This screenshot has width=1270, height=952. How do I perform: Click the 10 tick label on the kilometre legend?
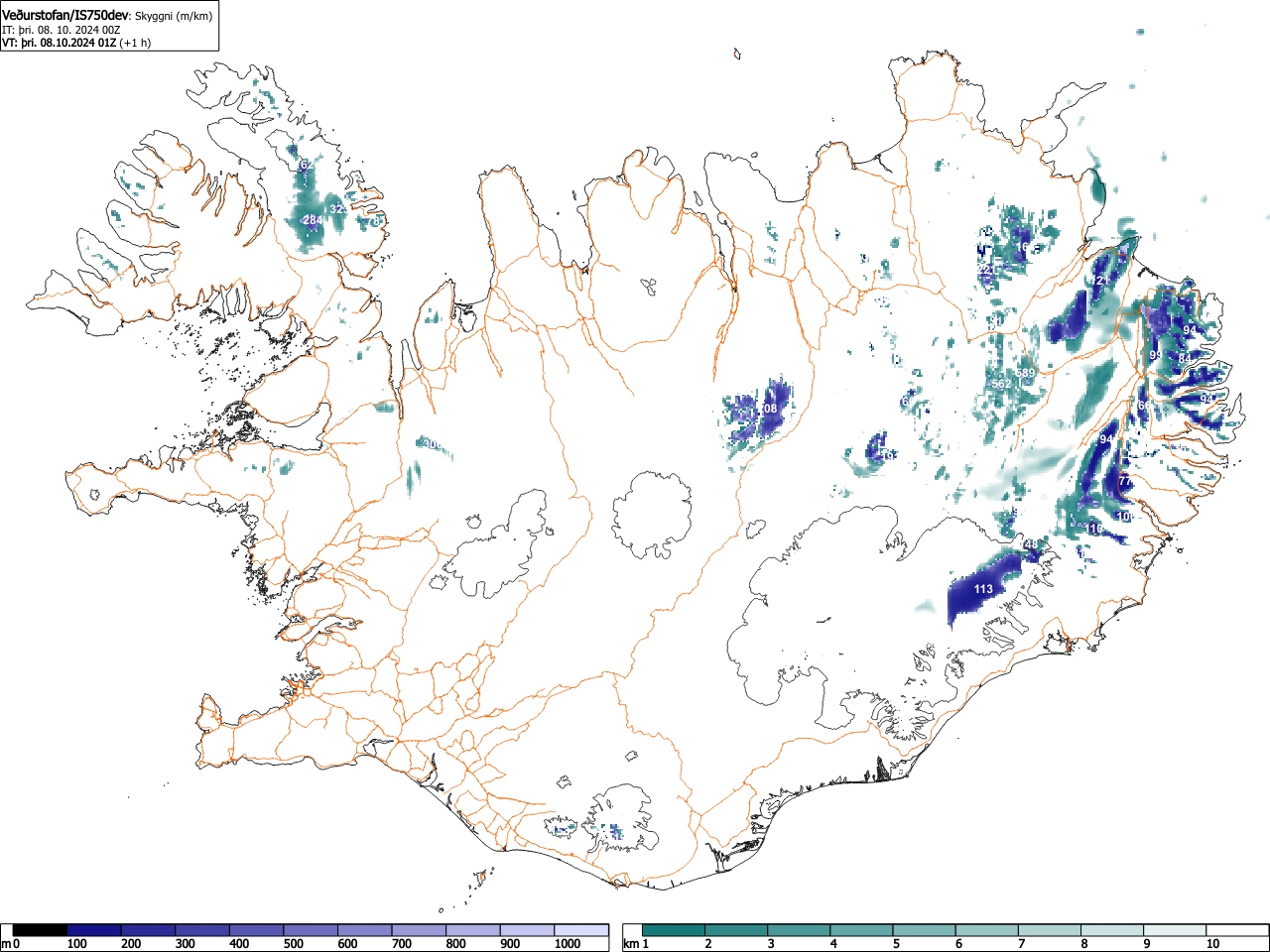click(x=1212, y=944)
